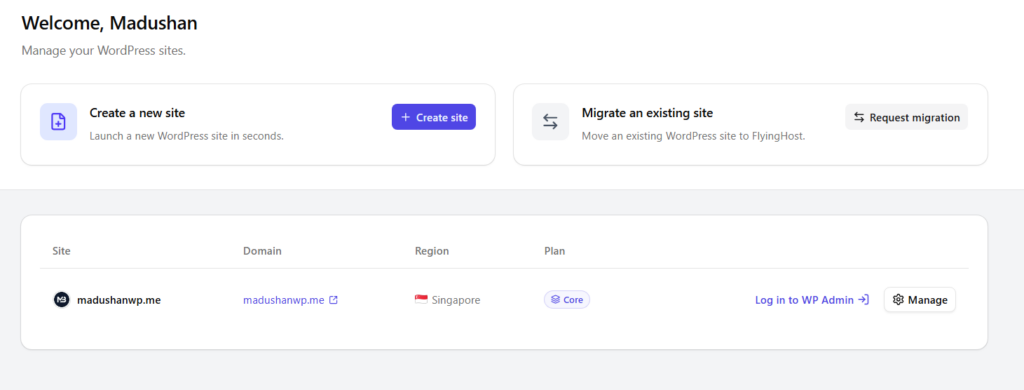Click the Request migration button

point(906,117)
